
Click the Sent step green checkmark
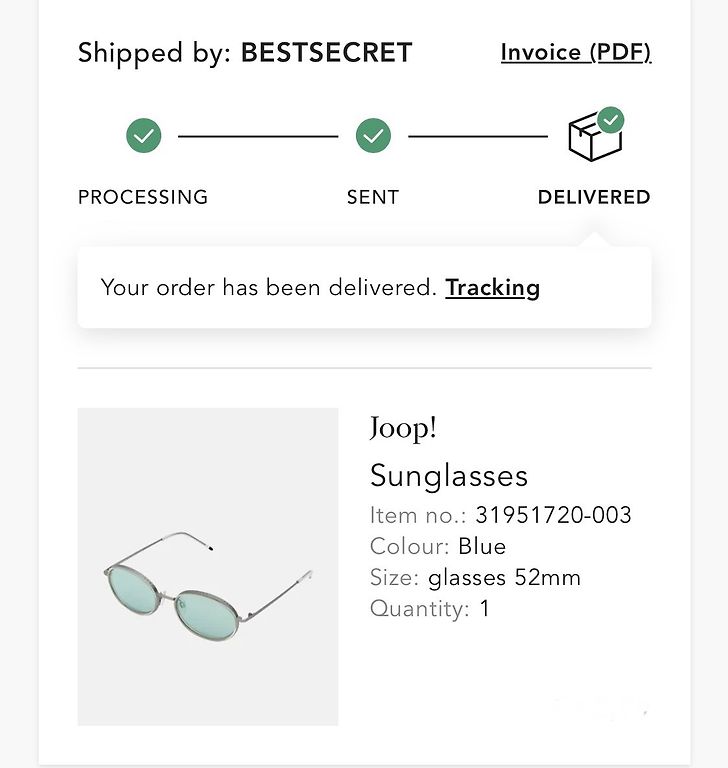pyautogui.click(x=373, y=136)
